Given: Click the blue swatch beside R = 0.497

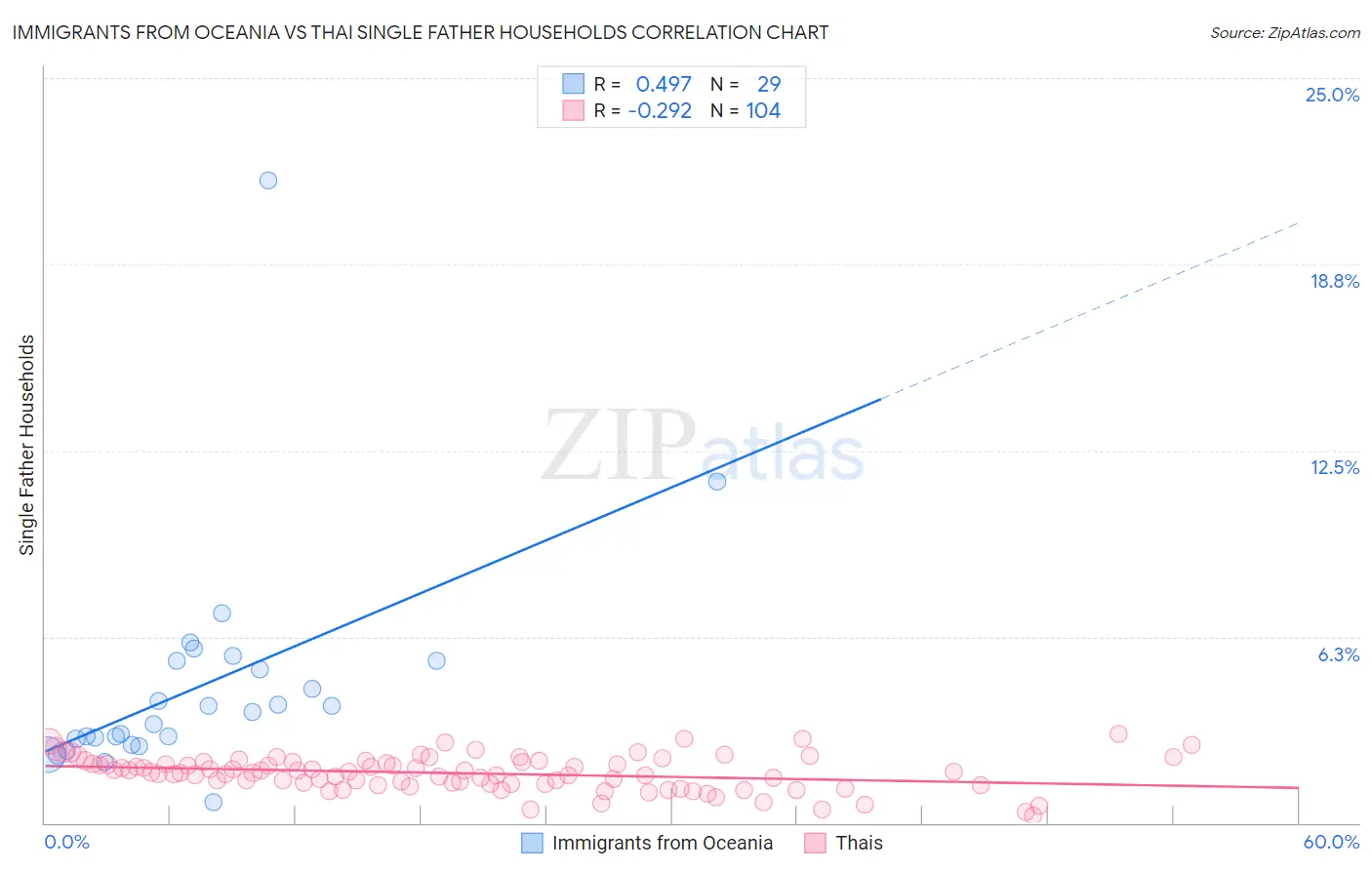Looking at the screenshot, I should pos(573,84).
